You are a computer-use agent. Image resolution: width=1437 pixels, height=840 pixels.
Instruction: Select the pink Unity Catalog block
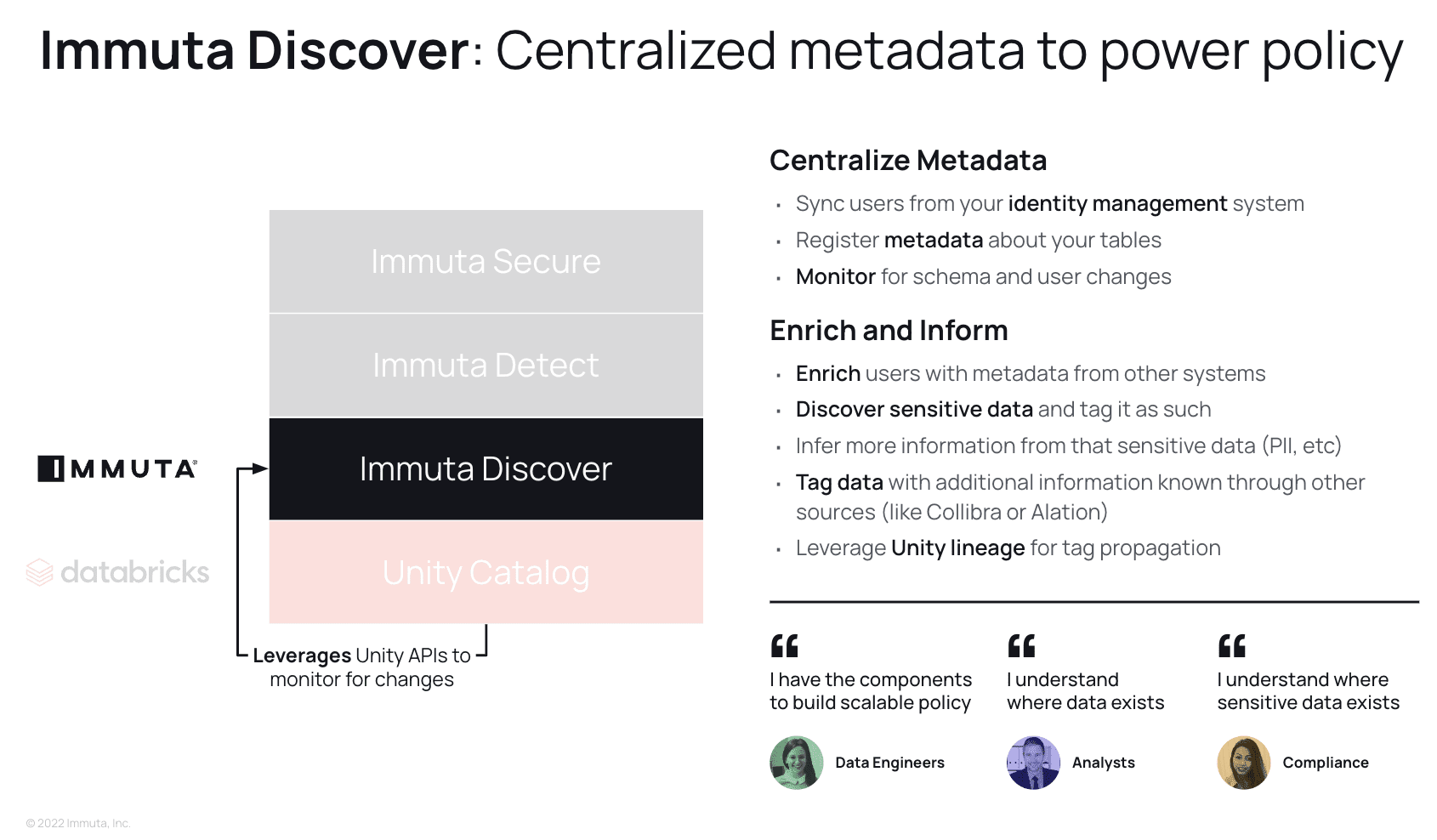tap(486, 572)
